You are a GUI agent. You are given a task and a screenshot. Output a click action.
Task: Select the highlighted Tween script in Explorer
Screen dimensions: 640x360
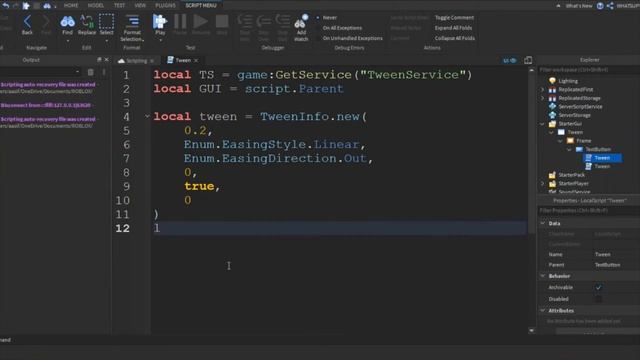603,158
